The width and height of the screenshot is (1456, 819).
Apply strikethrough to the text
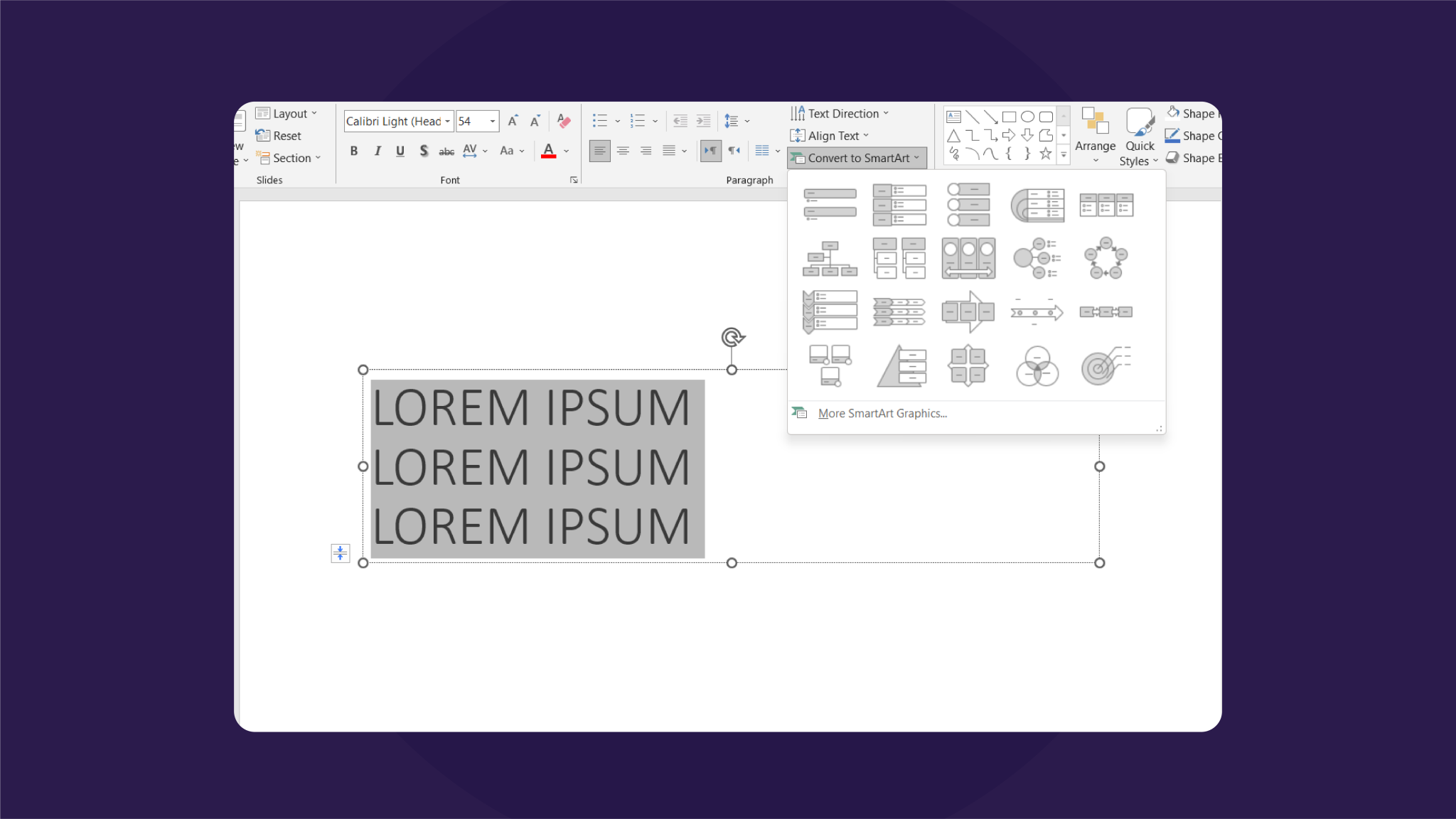446,151
